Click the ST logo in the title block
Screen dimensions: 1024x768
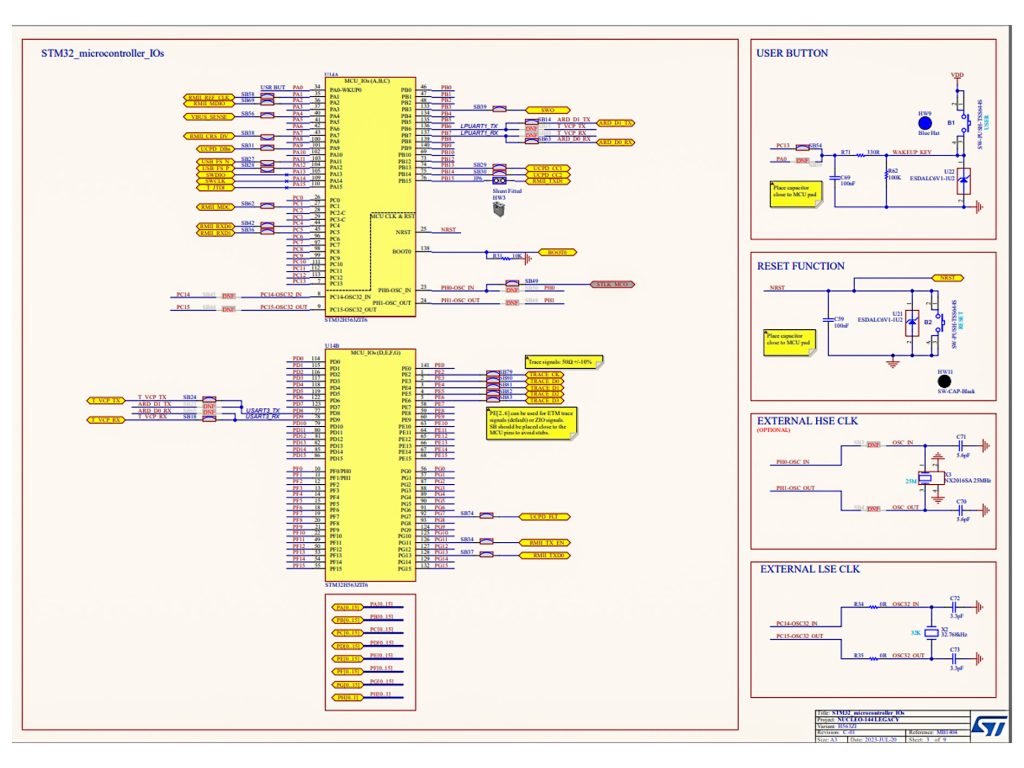tap(988, 726)
